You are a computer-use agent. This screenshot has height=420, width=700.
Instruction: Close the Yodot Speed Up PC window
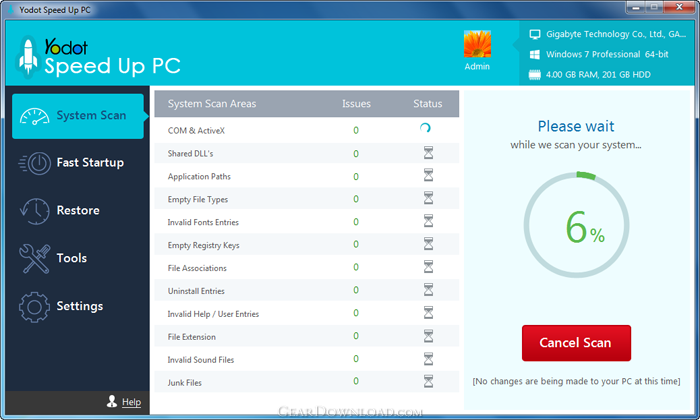[679, 7]
